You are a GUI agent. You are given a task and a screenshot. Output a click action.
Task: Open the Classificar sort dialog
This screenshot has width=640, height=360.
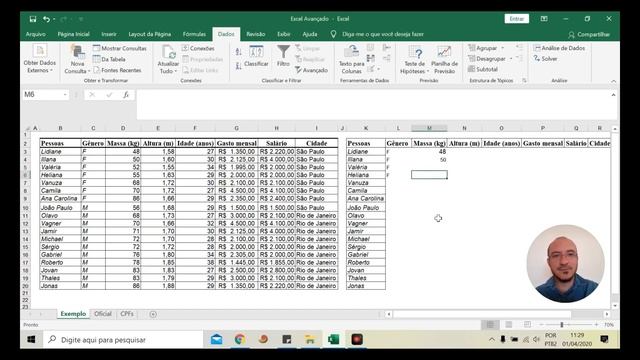click(x=256, y=56)
